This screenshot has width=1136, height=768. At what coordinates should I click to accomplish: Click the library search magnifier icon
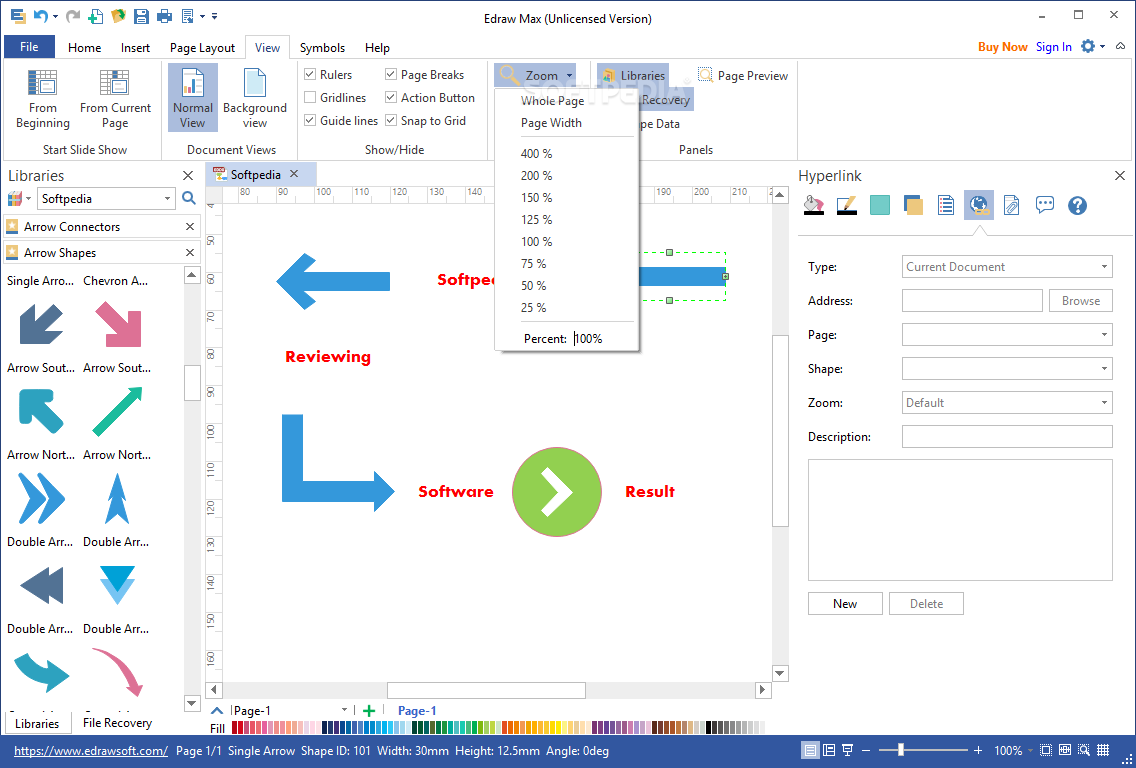coord(189,198)
